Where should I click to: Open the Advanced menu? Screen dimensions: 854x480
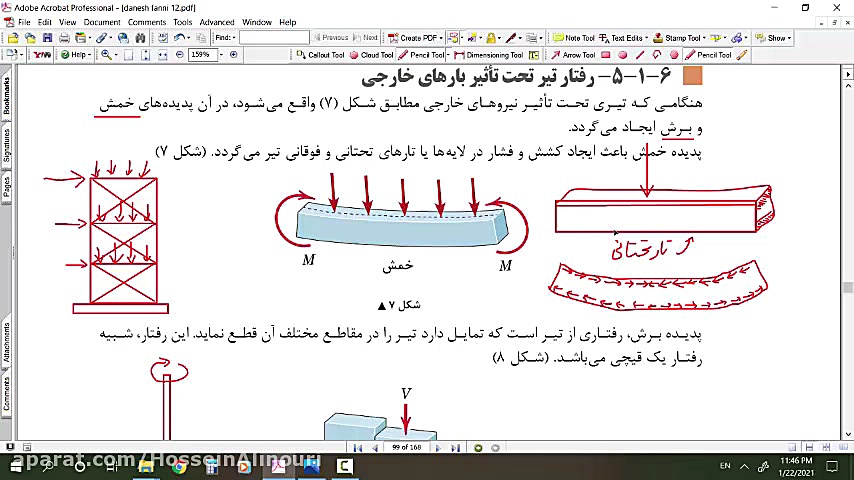[217, 22]
